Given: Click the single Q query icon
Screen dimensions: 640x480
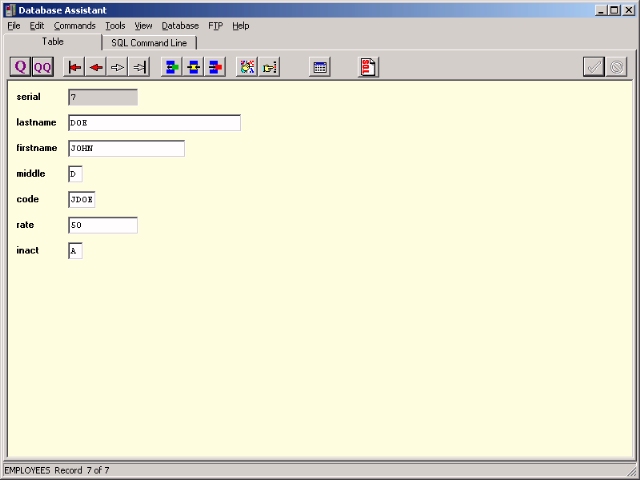Looking at the screenshot, I should pos(20,67).
